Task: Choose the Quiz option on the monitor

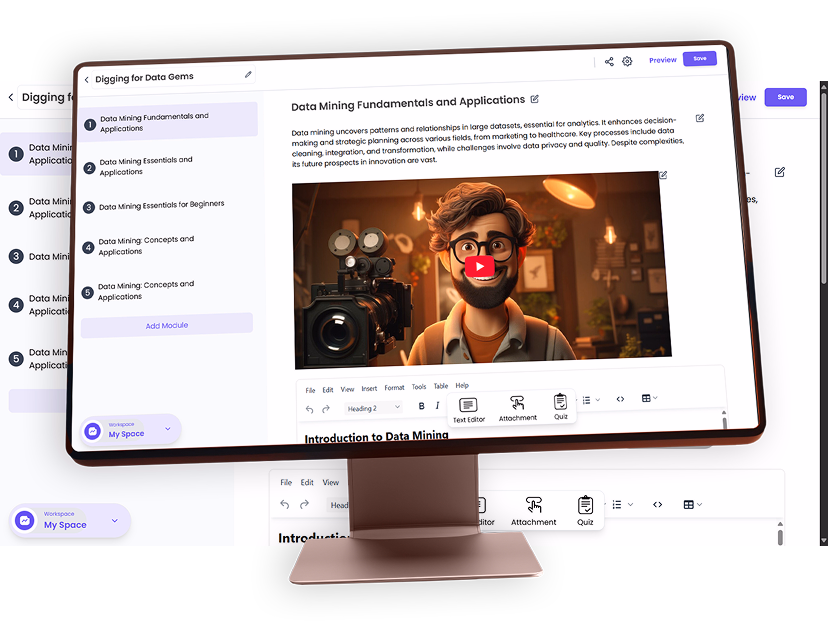Action: pyautogui.click(x=560, y=407)
